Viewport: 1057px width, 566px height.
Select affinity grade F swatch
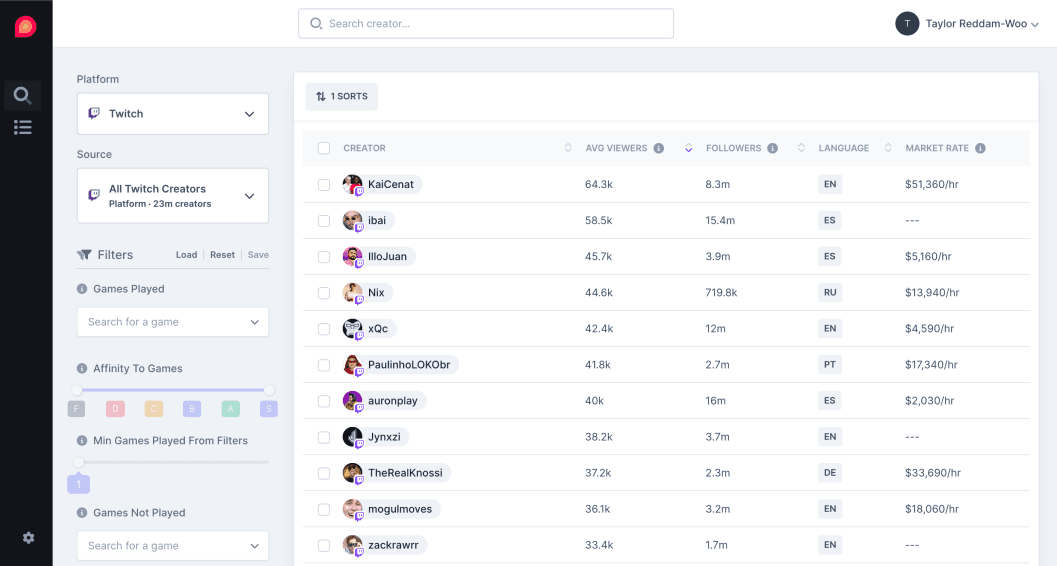coord(76,408)
